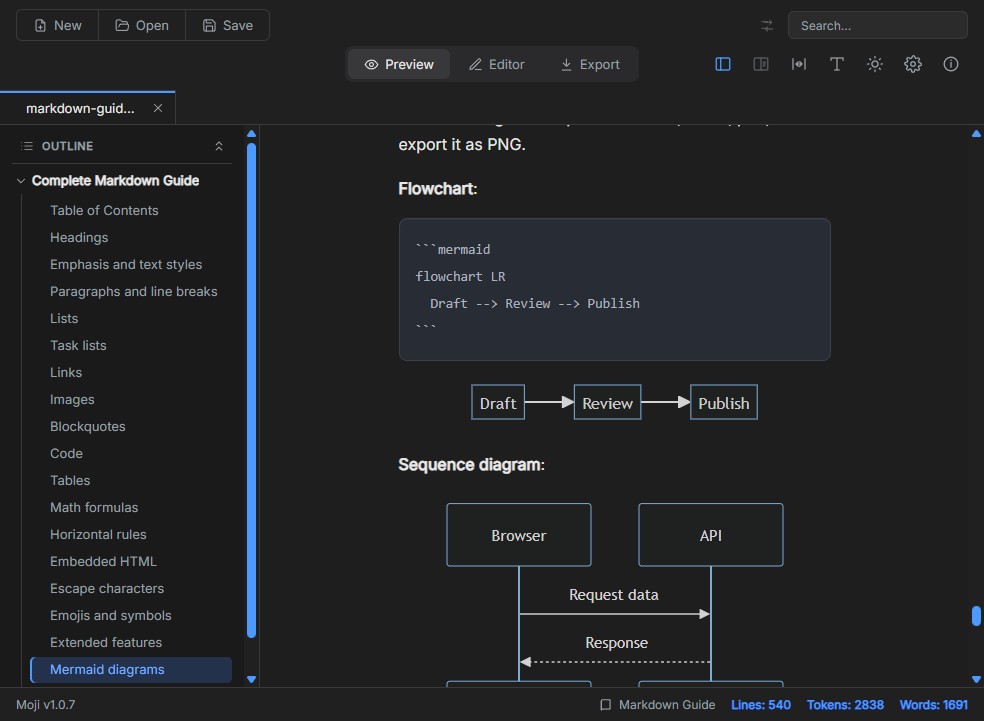
Task: Open the info about icon
Action: pyautogui.click(x=951, y=64)
